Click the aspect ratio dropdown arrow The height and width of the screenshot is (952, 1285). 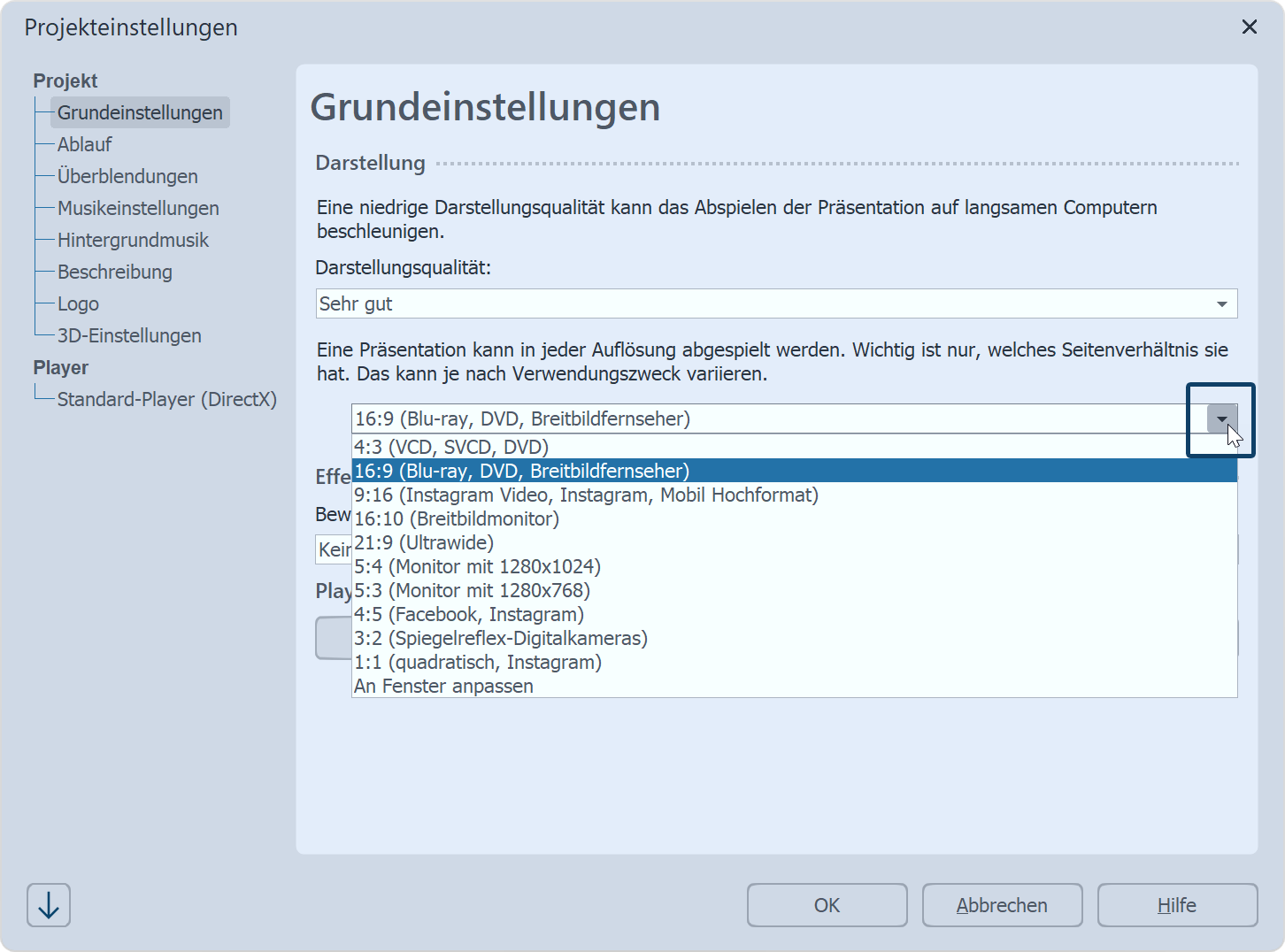[1221, 418]
